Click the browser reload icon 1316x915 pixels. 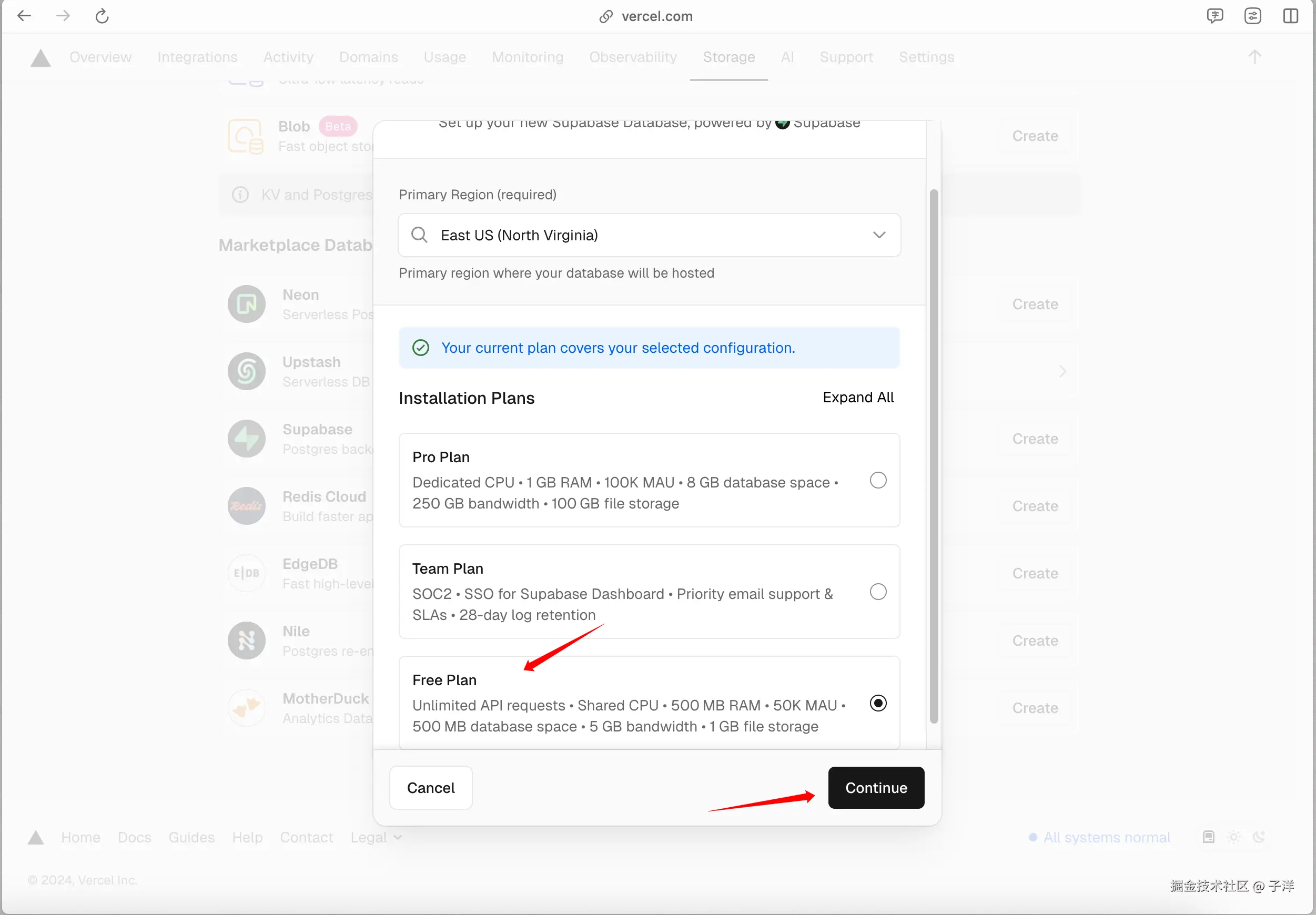tap(102, 16)
